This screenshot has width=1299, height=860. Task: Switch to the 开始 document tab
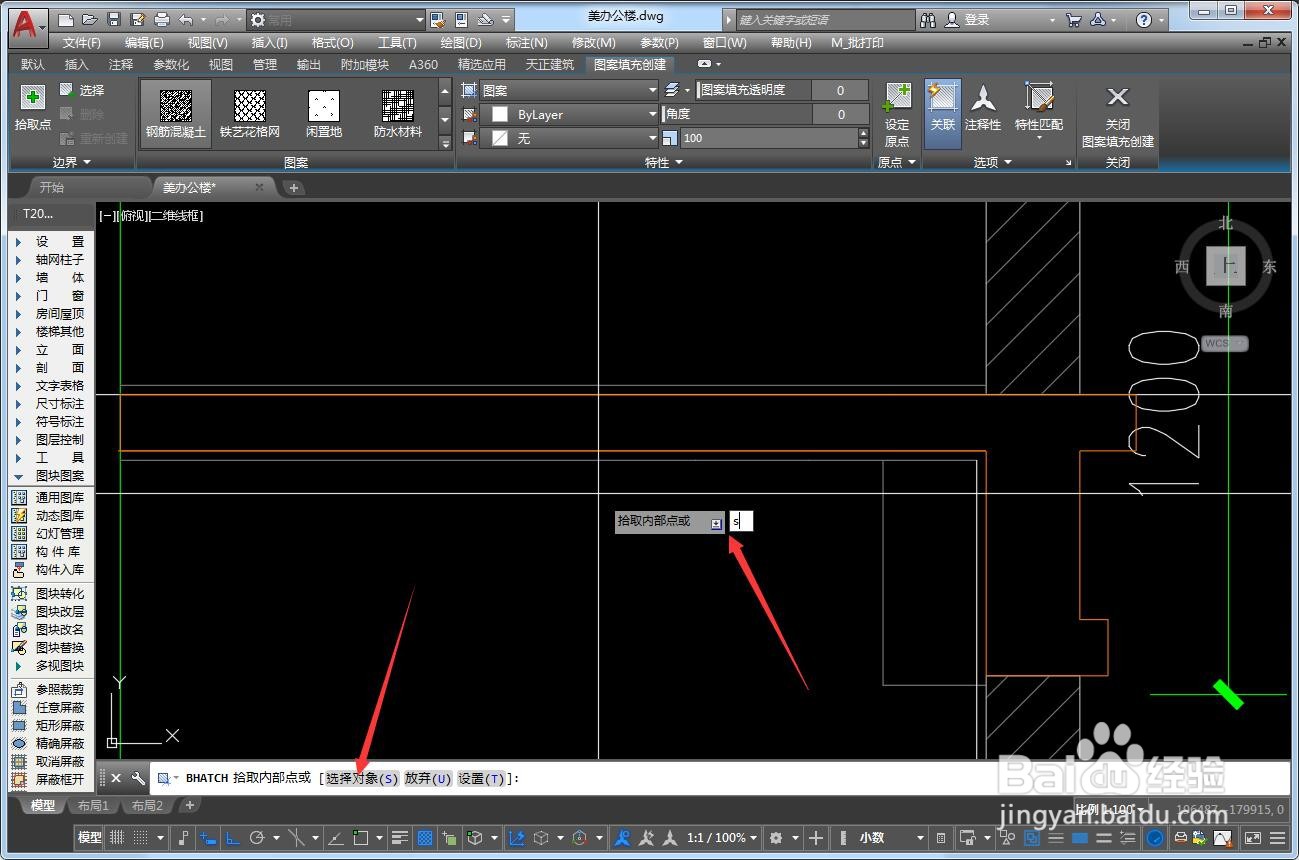(51, 187)
